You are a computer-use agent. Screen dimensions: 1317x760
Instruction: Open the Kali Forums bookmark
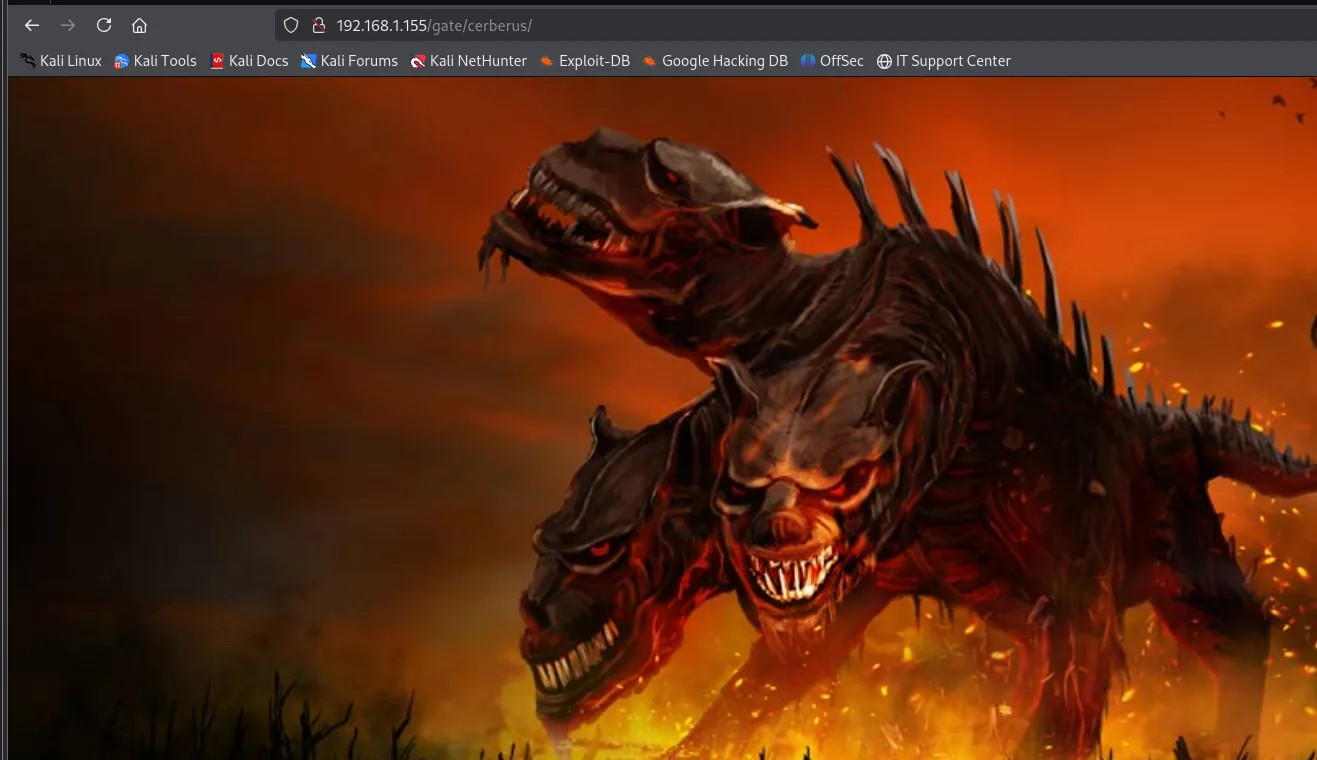click(349, 61)
